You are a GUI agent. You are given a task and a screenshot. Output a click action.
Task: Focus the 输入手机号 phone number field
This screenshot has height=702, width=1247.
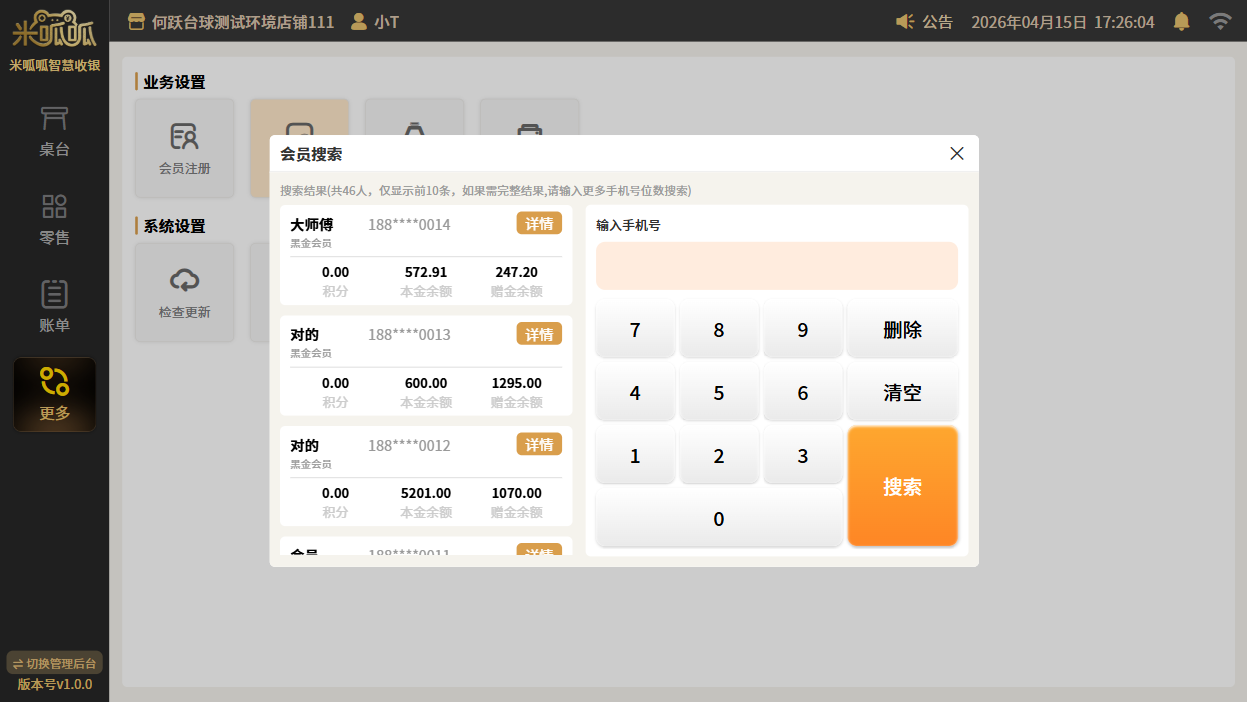[776, 265]
